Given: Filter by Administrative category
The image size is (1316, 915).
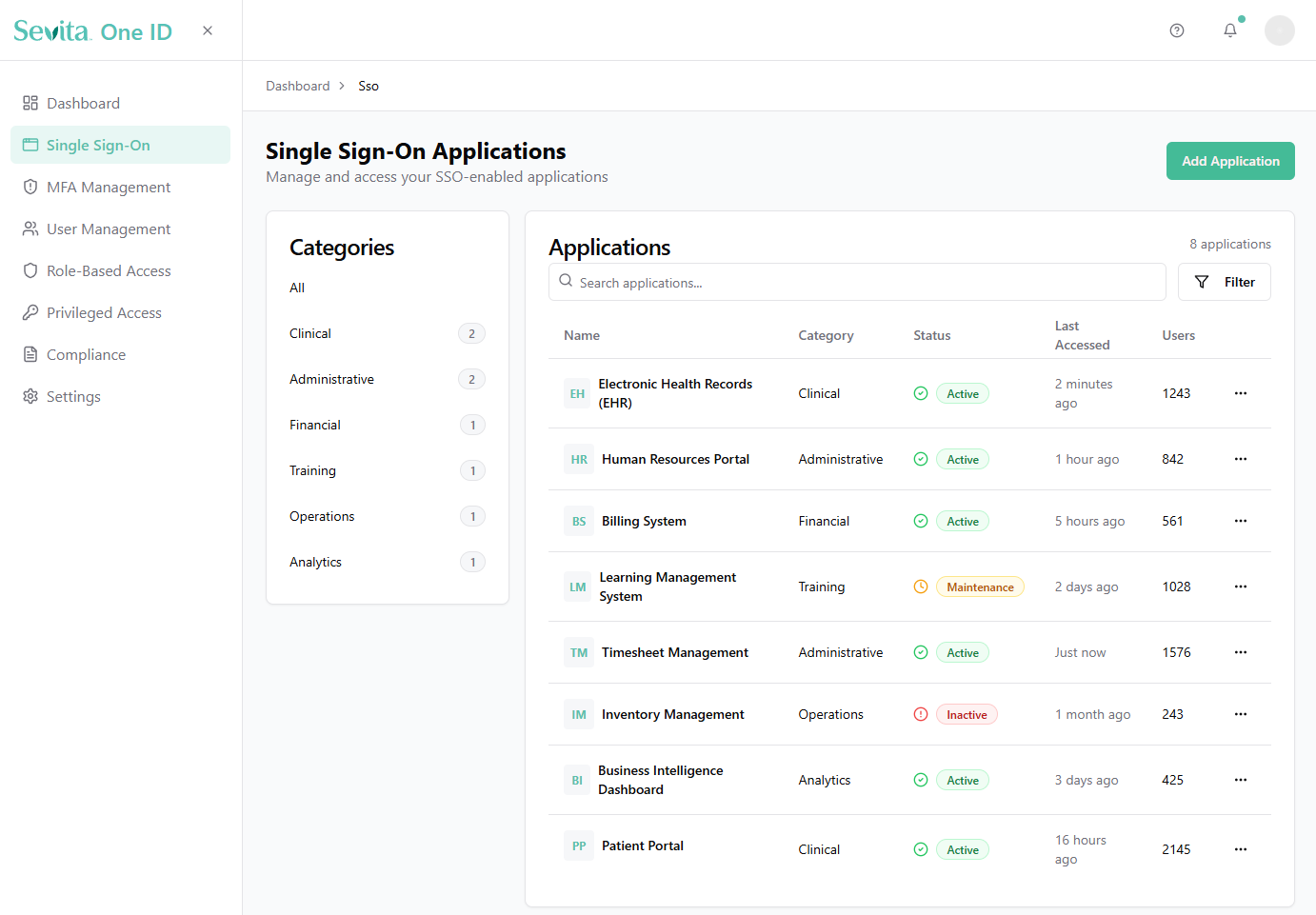Looking at the screenshot, I should [x=388, y=379].
